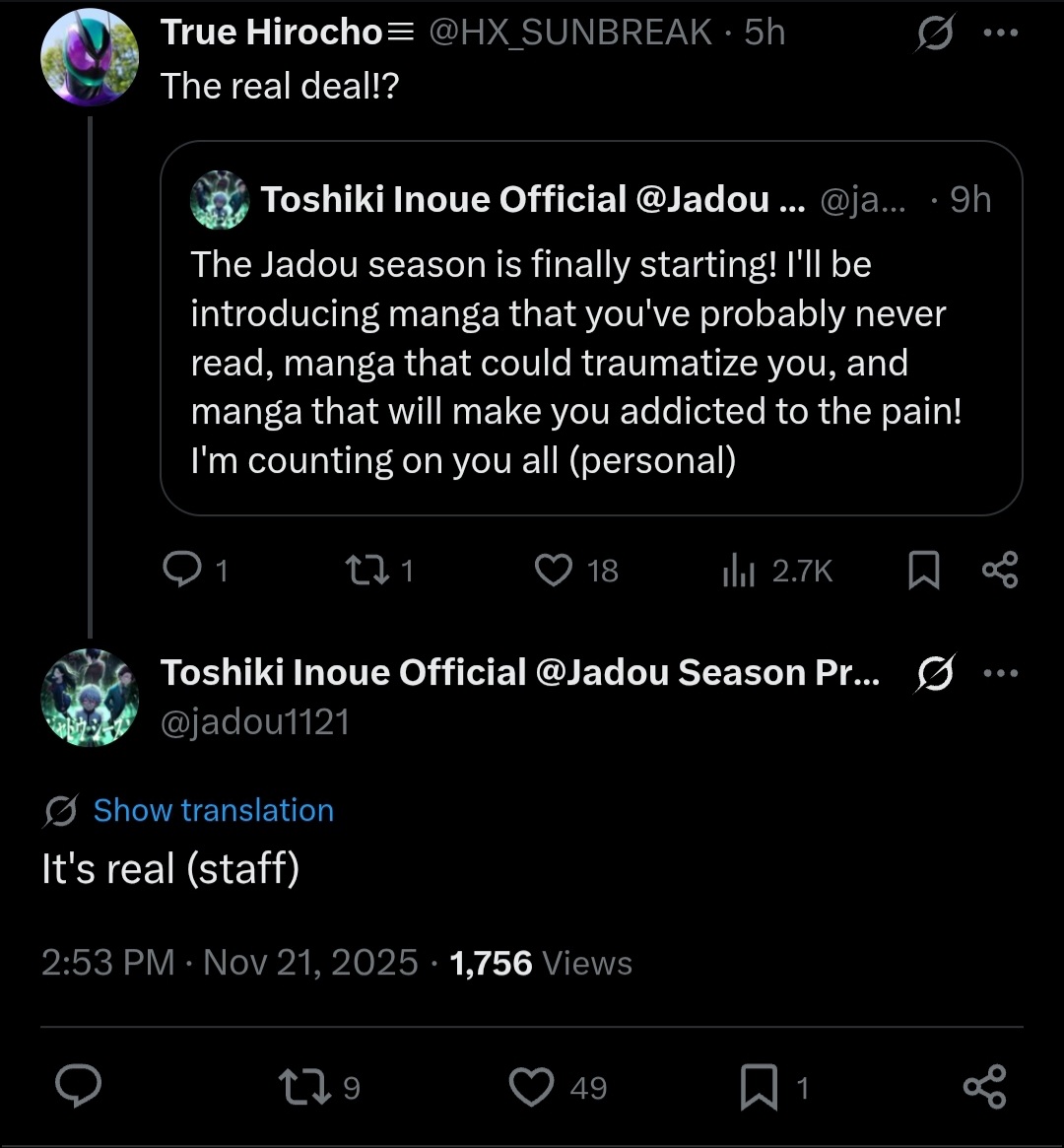Viewport: 1064px width, 1148px height.
Task: View analytics showing 2.7K views
Action: tap(739, 570)
